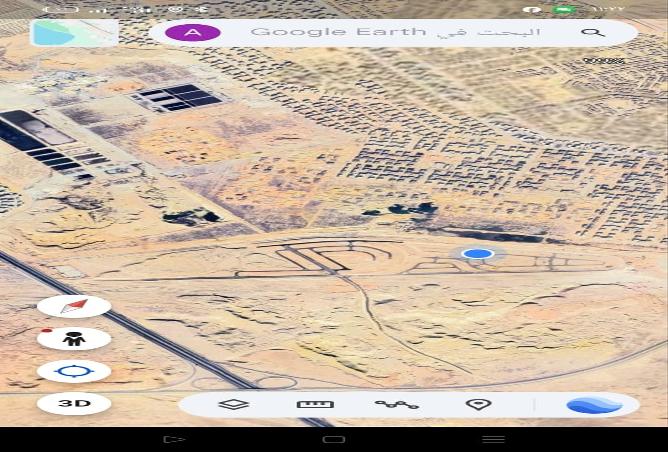Toggle the 3D view button
The width and height of the screenshot is (668, 452).
(x=74, y=404)
